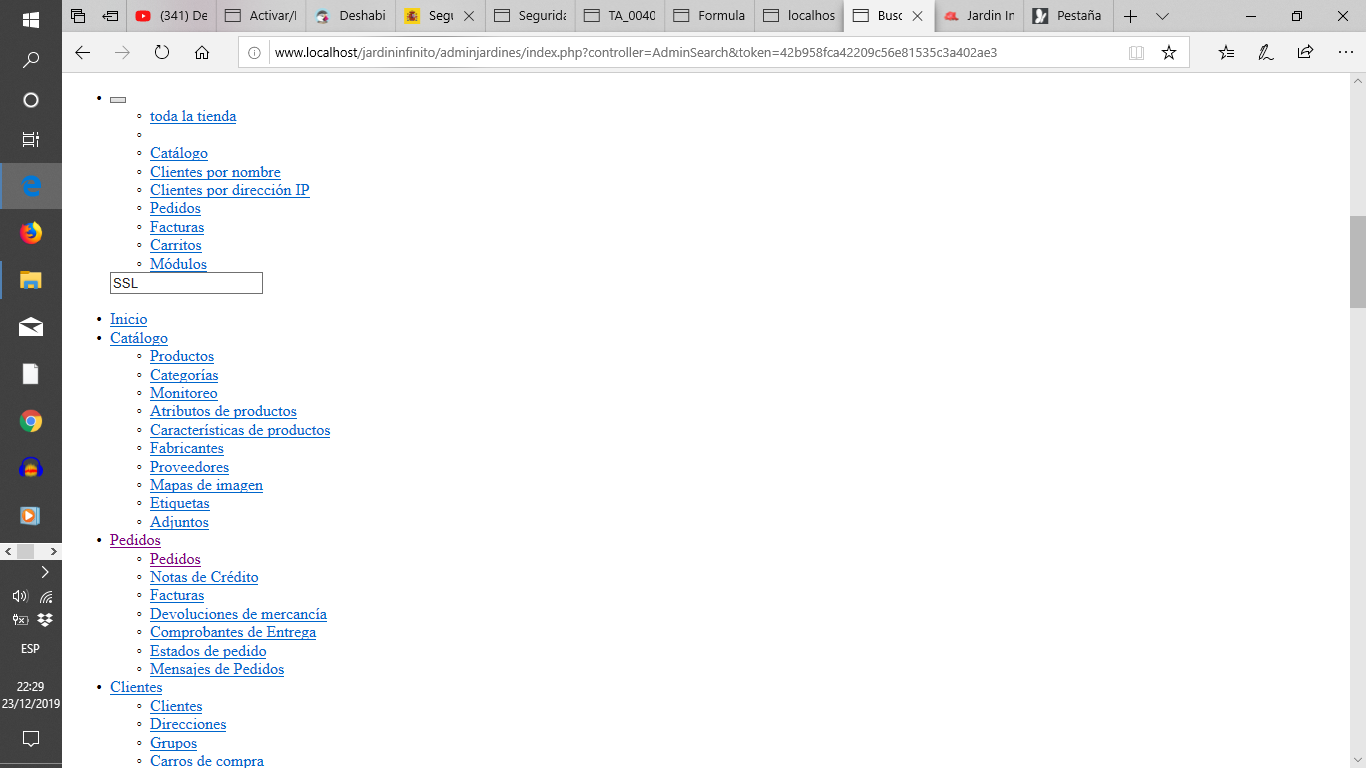
Task: Open Cortana circle icon
Action: [x=31, y=100]
